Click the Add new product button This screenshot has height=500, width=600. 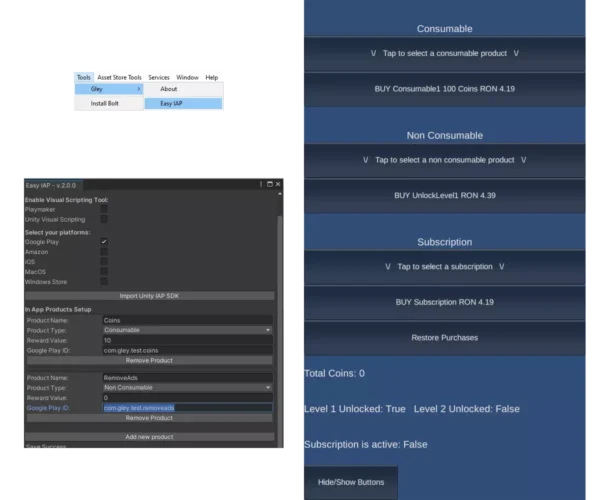149,437
